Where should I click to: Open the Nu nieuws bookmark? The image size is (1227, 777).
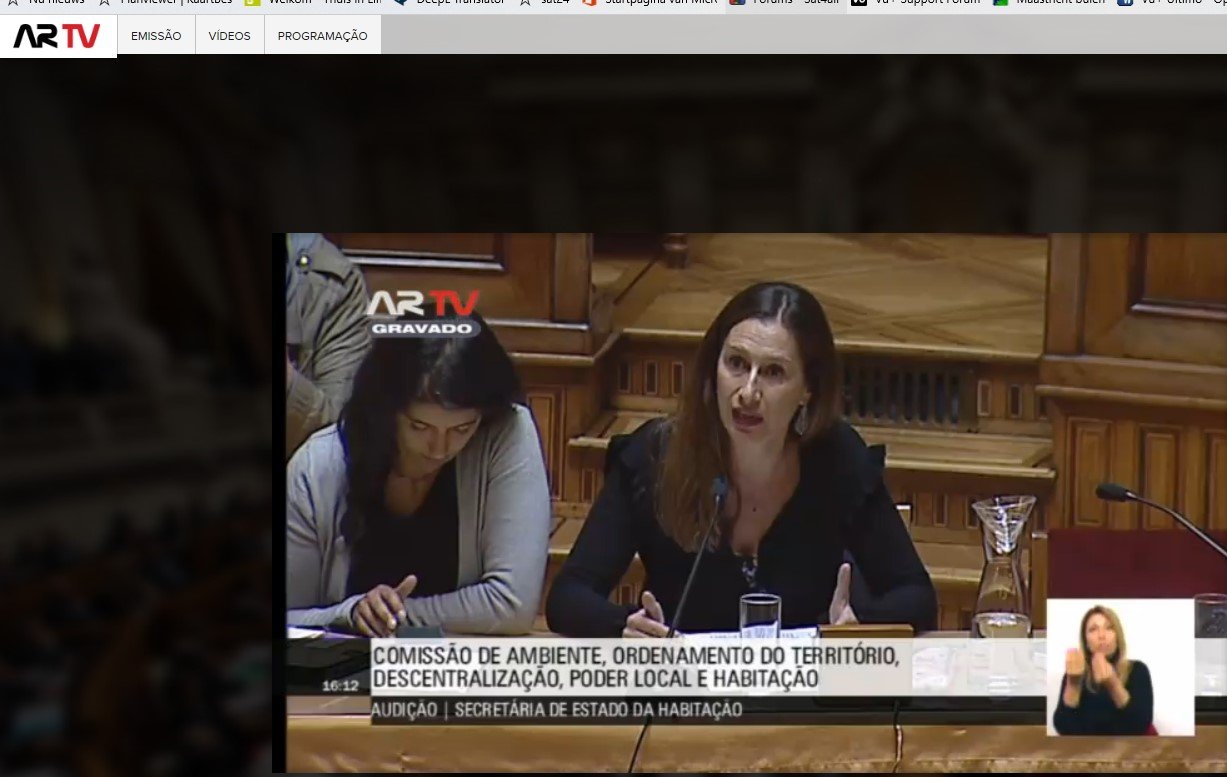50,3
